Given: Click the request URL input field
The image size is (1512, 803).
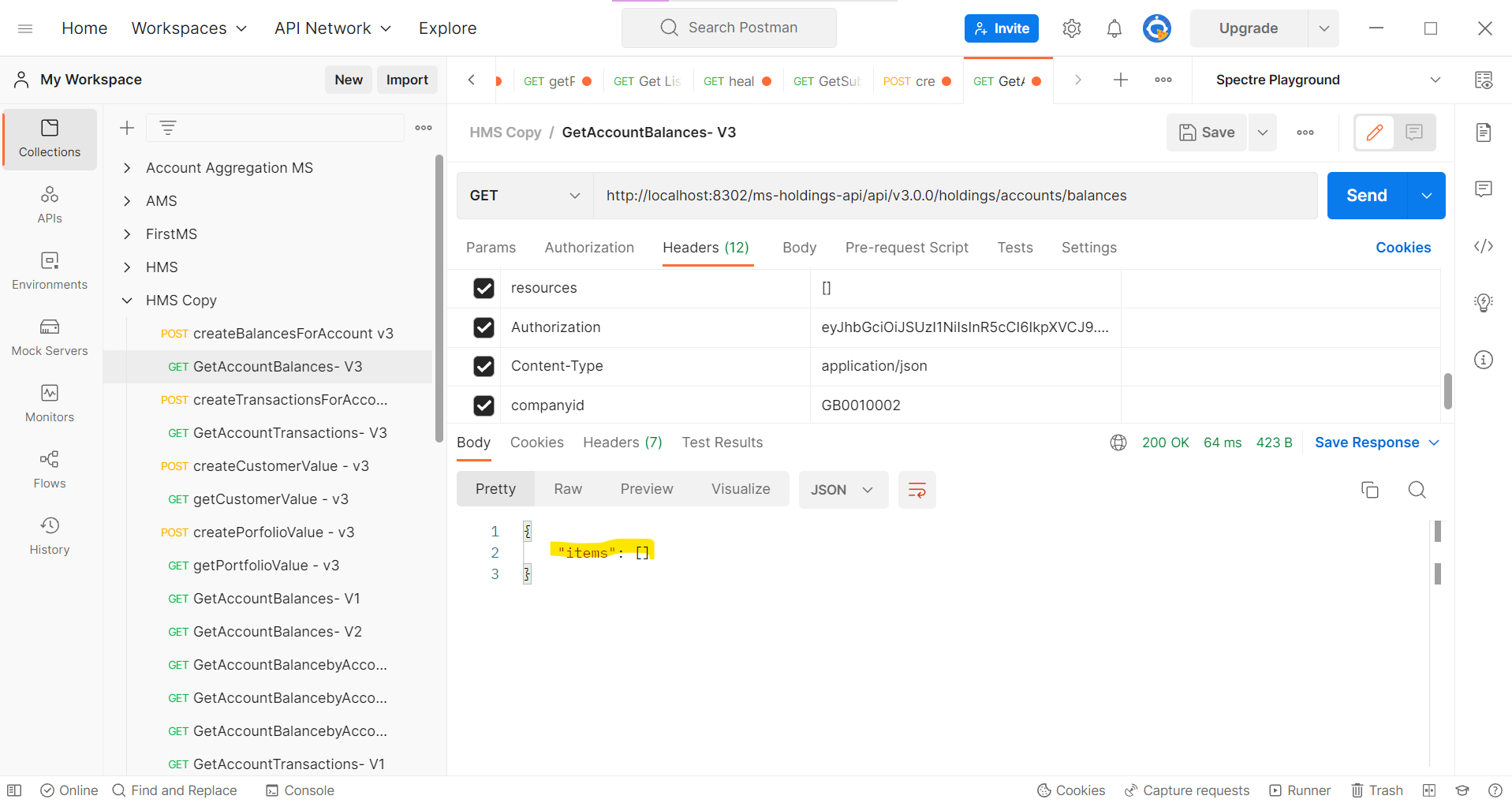Looking at the screenshot, I should pos(955,196).
